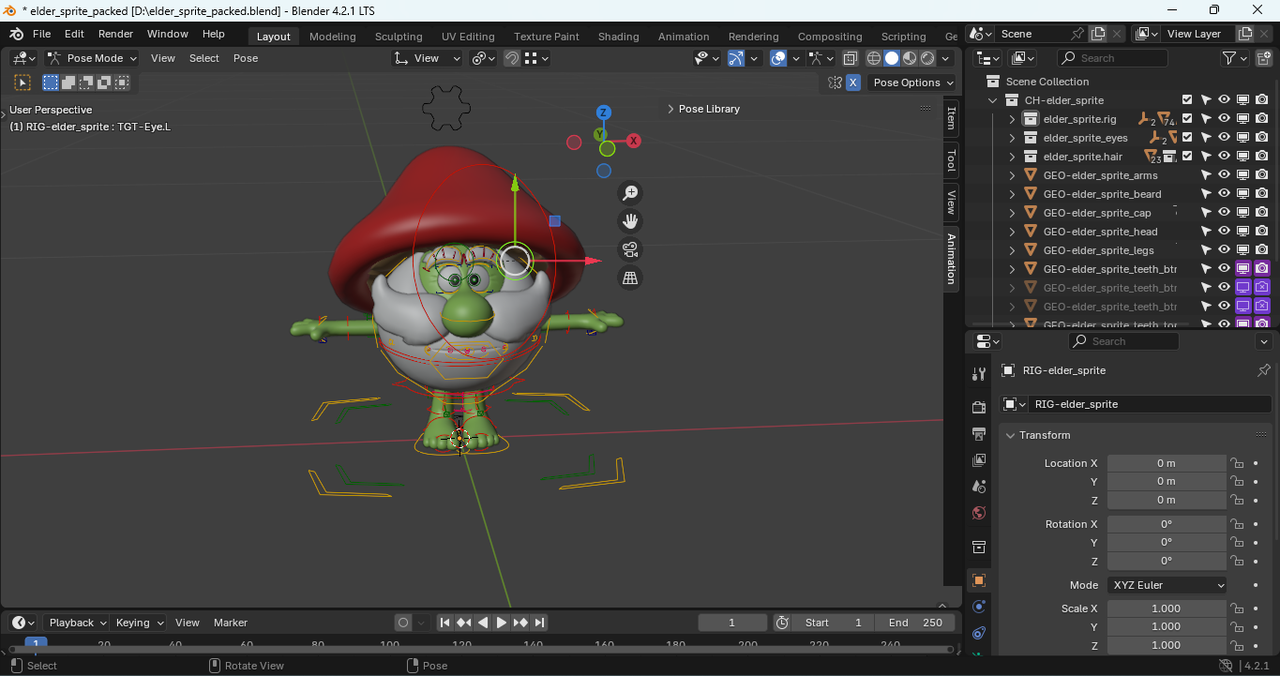Toggle X-axis mirror in pose options
The image size is (1280, 676).
pos(853,83)
